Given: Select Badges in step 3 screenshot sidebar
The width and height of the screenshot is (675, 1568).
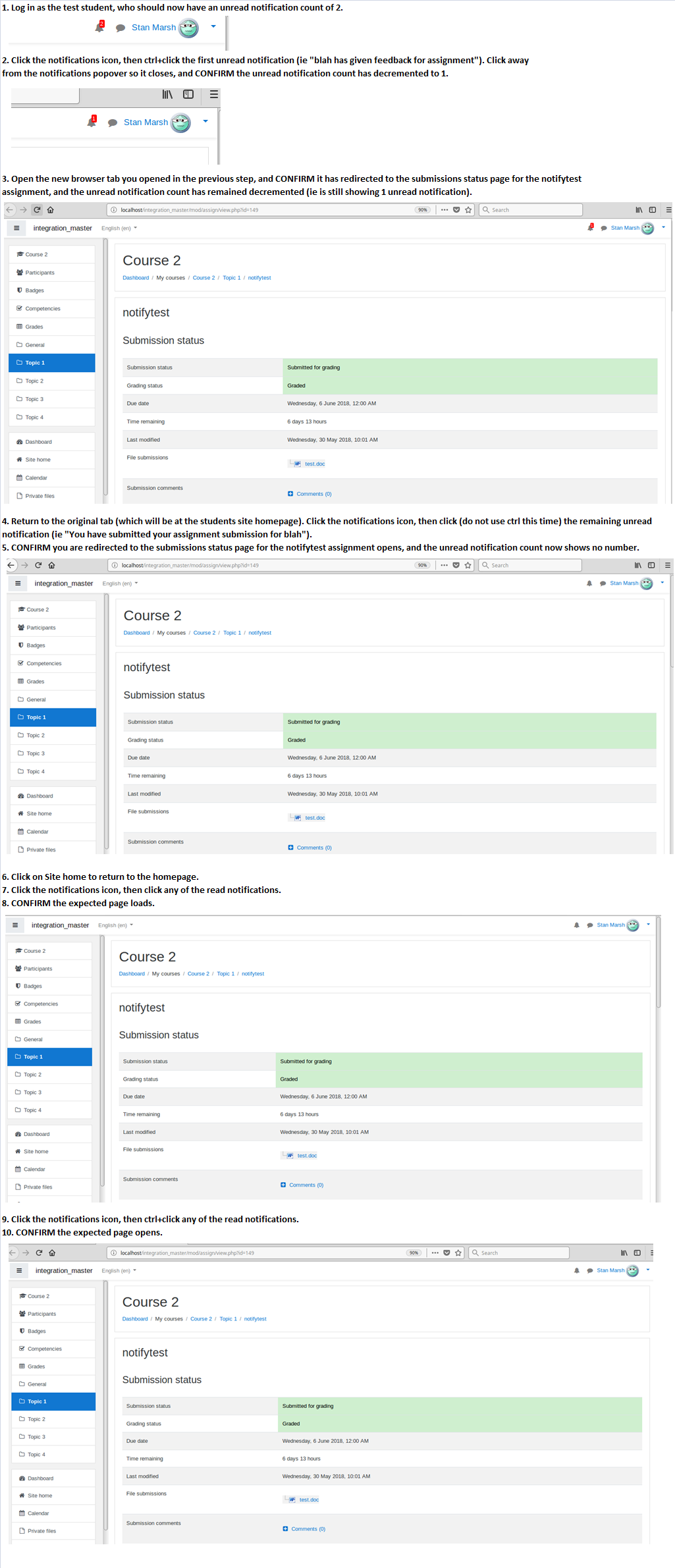Looking at the screenshot, I should coord(52,290).
